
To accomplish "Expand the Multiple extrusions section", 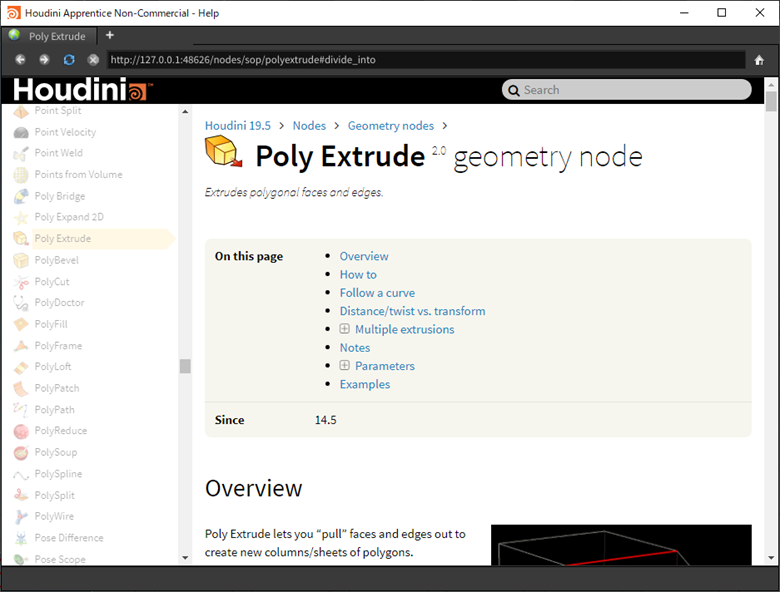I will 344,329.
